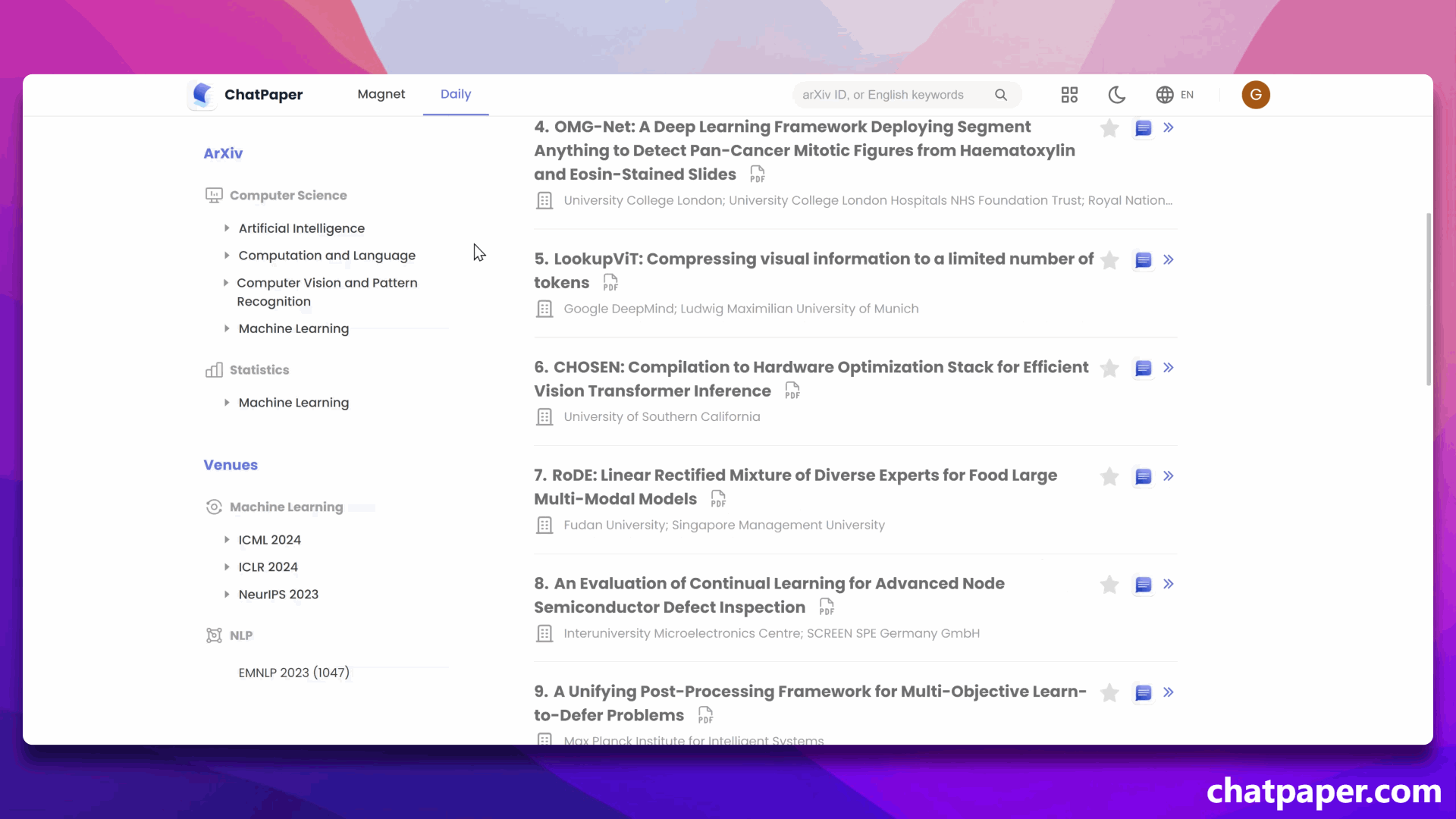The width and height of the screenshot is (1456, 819).
Task: Click the ChatPaper logo icon
Action: click(200, 94)
